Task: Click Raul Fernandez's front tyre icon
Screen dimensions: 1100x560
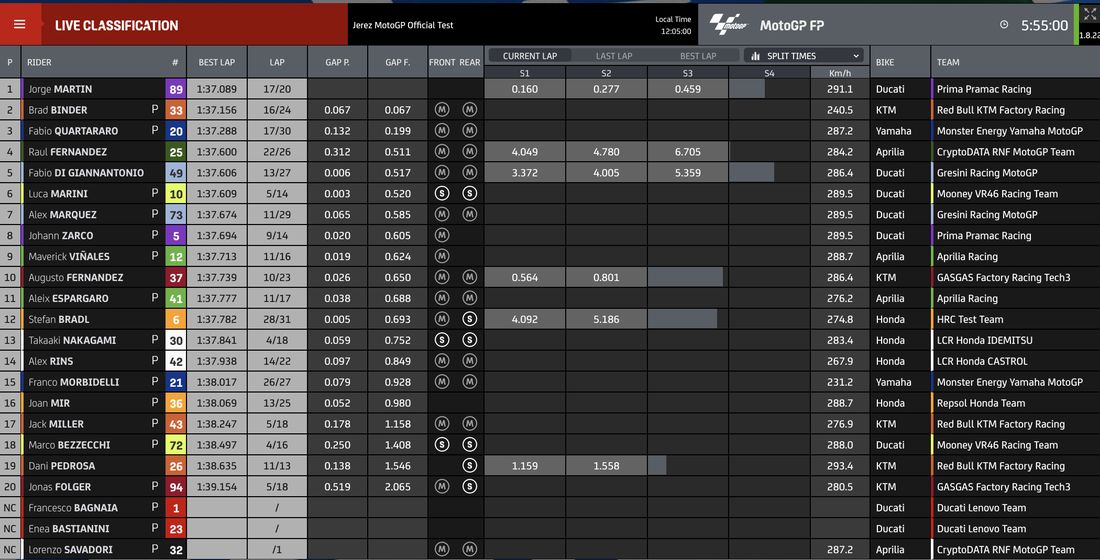Action: (x=442, y=152)
